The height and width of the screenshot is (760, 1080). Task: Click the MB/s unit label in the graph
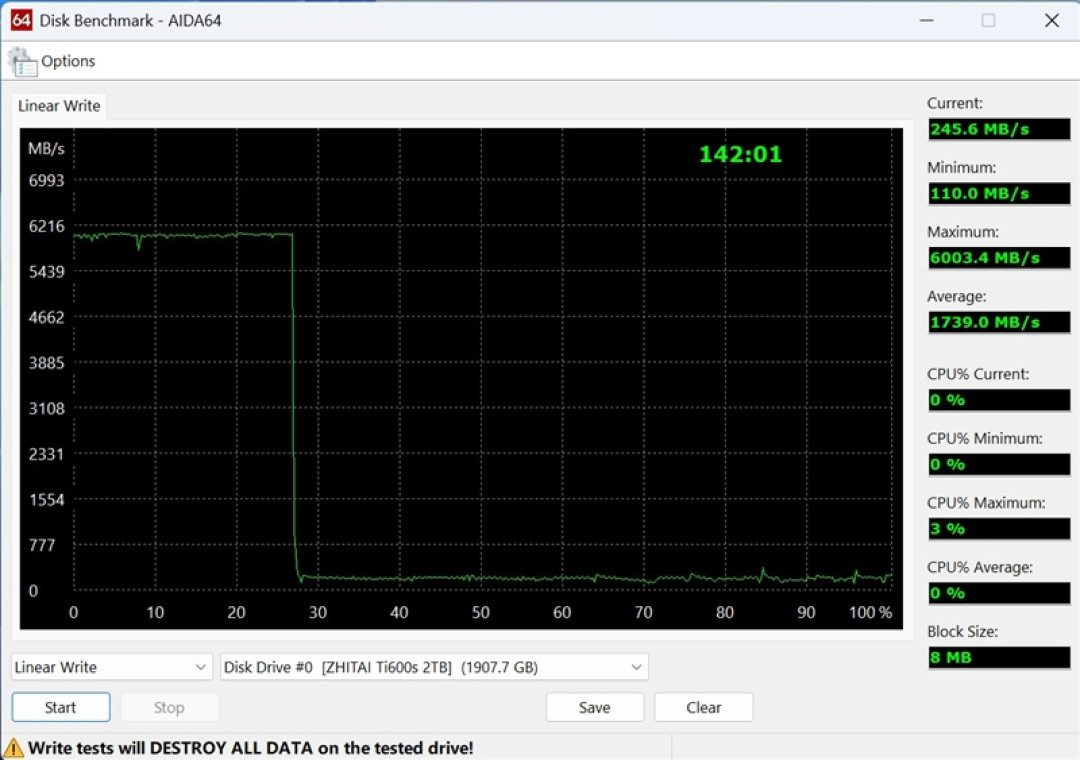46,149
